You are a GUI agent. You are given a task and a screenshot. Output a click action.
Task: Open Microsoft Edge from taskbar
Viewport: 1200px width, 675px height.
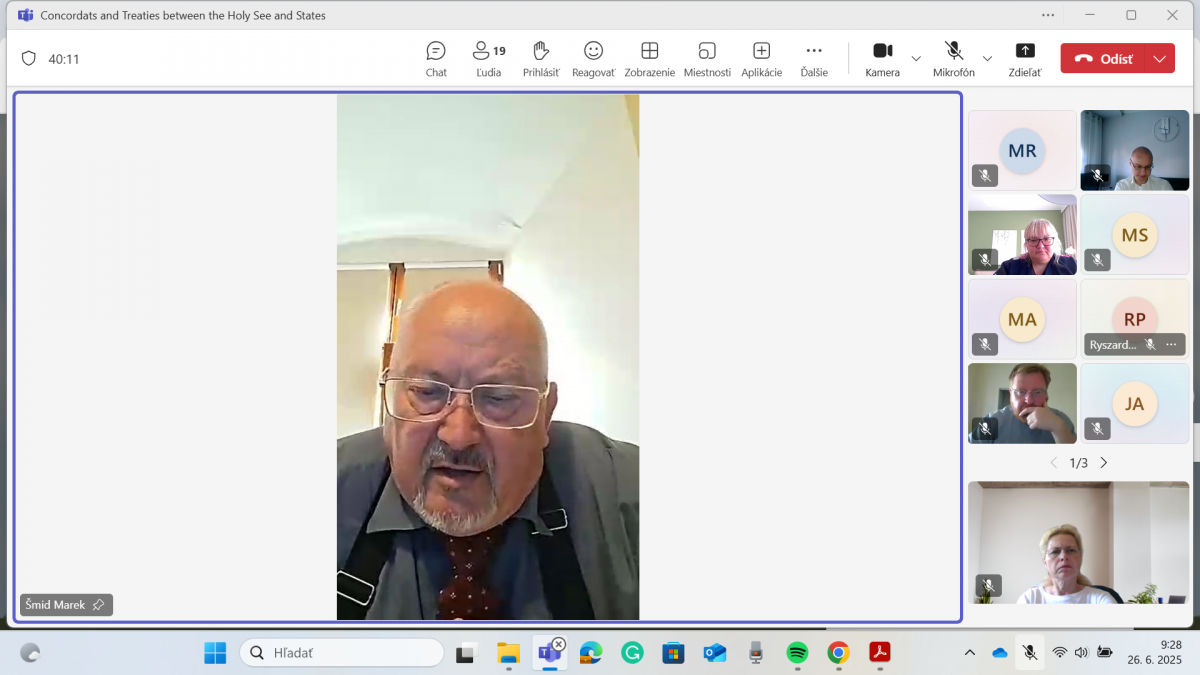[x=591, y=653]
